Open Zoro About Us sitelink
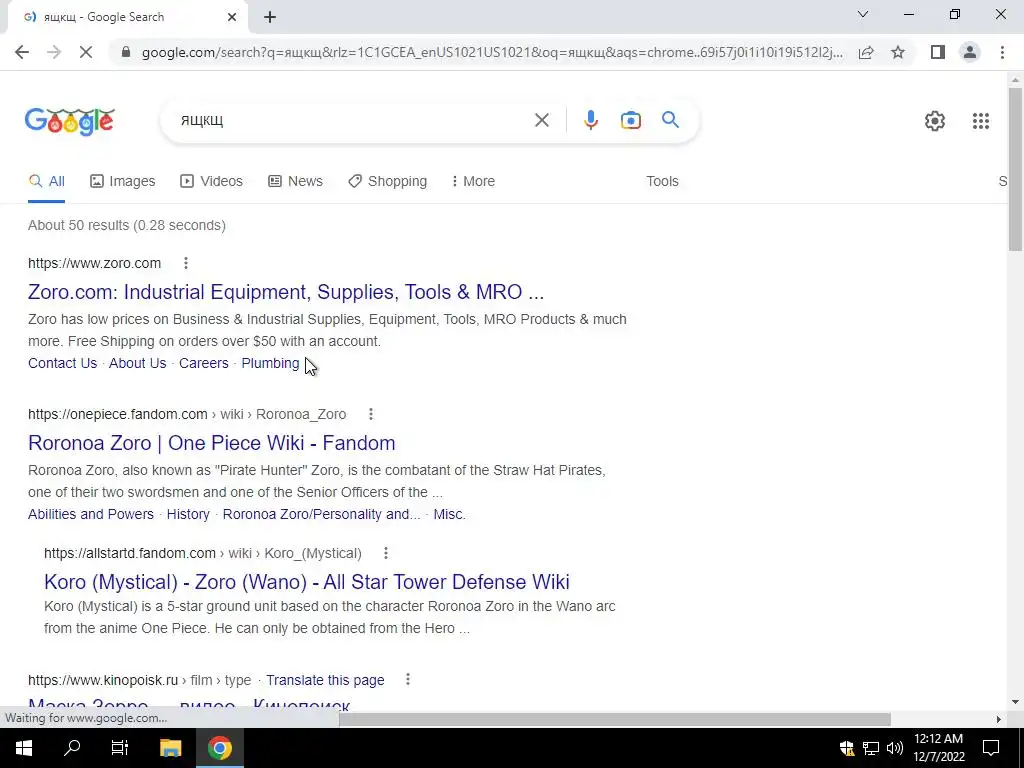Viewport: 1024px width, 768px height. 137,363
